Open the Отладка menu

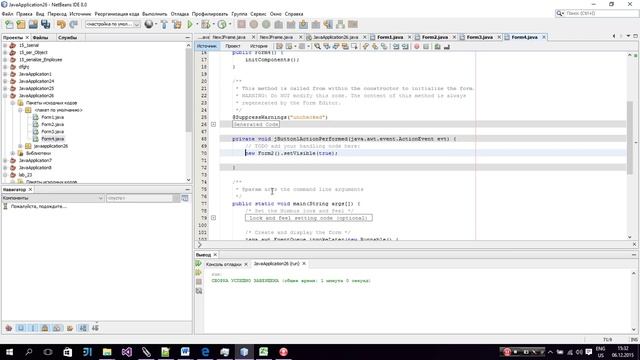tap(180, 14)
